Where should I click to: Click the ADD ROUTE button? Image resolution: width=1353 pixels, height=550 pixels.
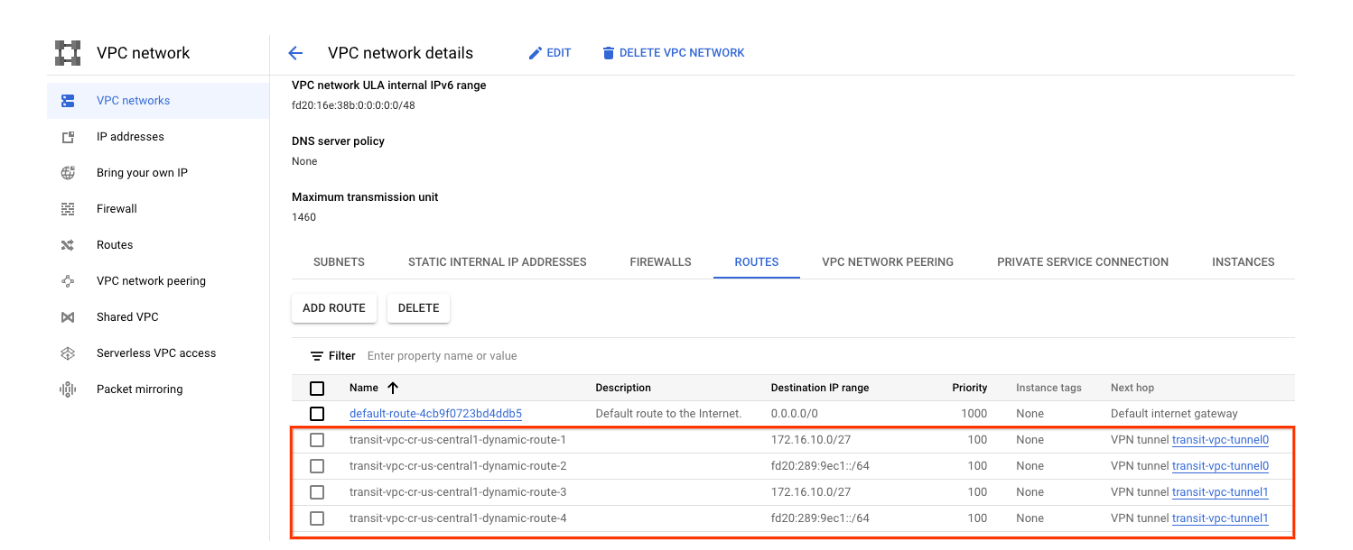coord(334,308)
